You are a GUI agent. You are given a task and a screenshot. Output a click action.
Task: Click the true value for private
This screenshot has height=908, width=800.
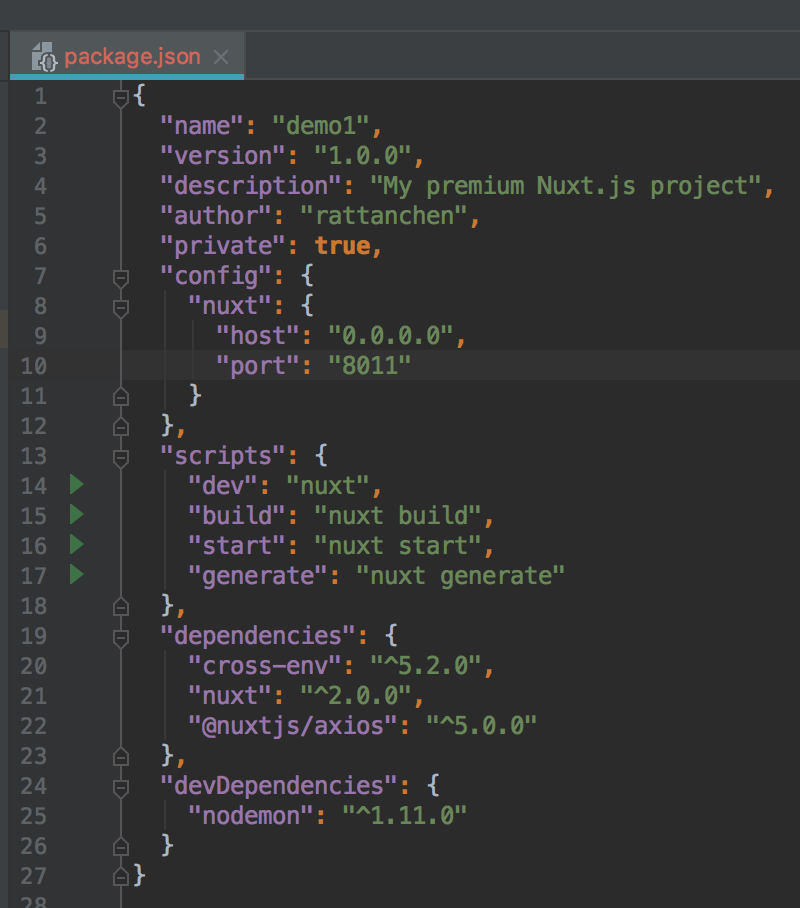point(342,246)
